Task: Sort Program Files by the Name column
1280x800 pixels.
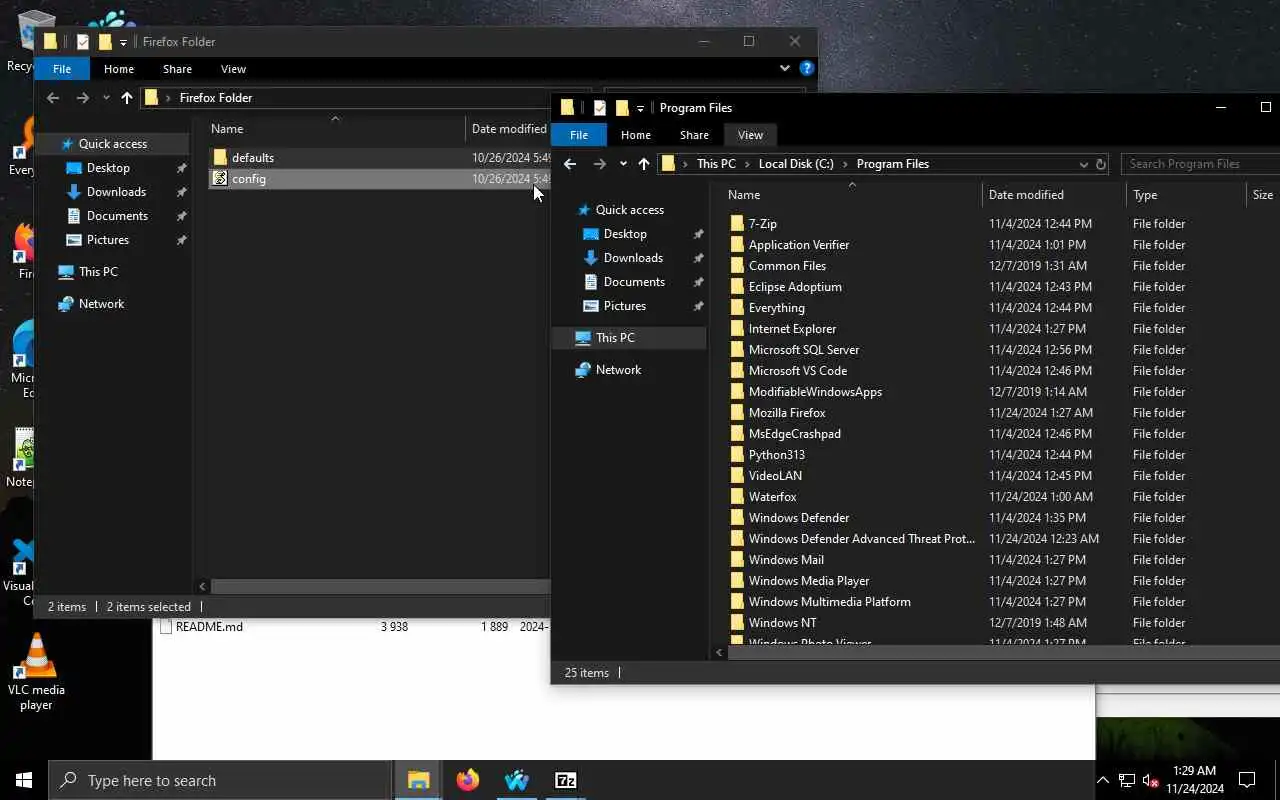Action: [851, 195]
